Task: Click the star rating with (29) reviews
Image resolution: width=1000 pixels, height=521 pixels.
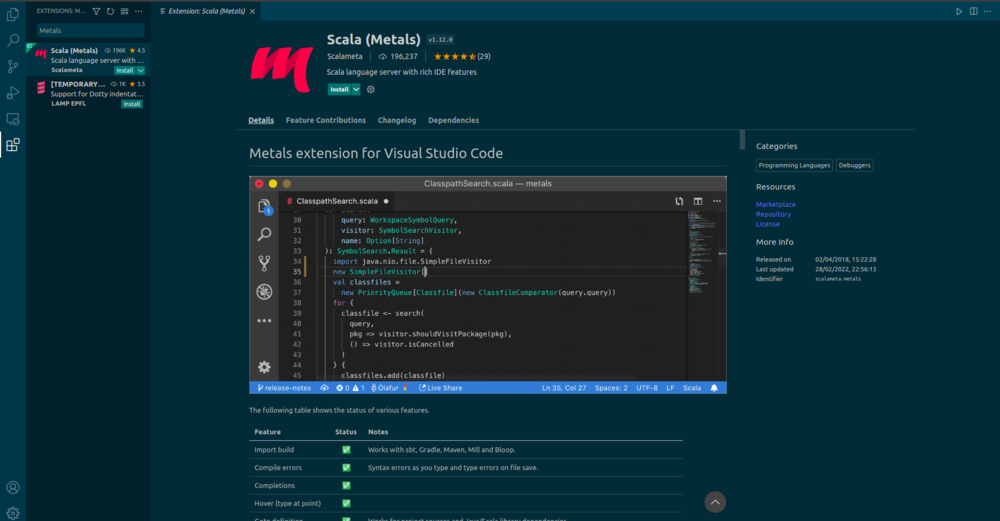Action: coord(462,56)
